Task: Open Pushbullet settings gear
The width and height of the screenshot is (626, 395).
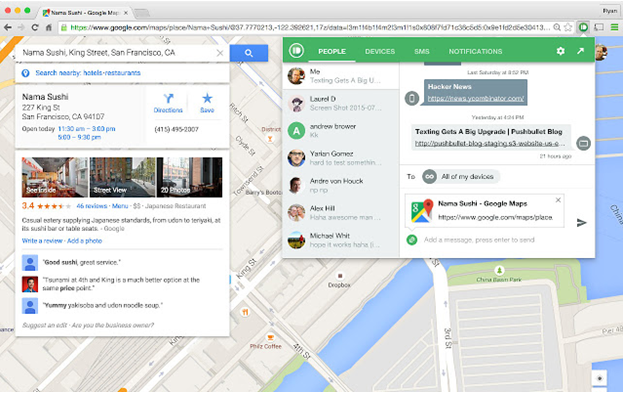Action: pyautogui.click(x=561, y=51)
